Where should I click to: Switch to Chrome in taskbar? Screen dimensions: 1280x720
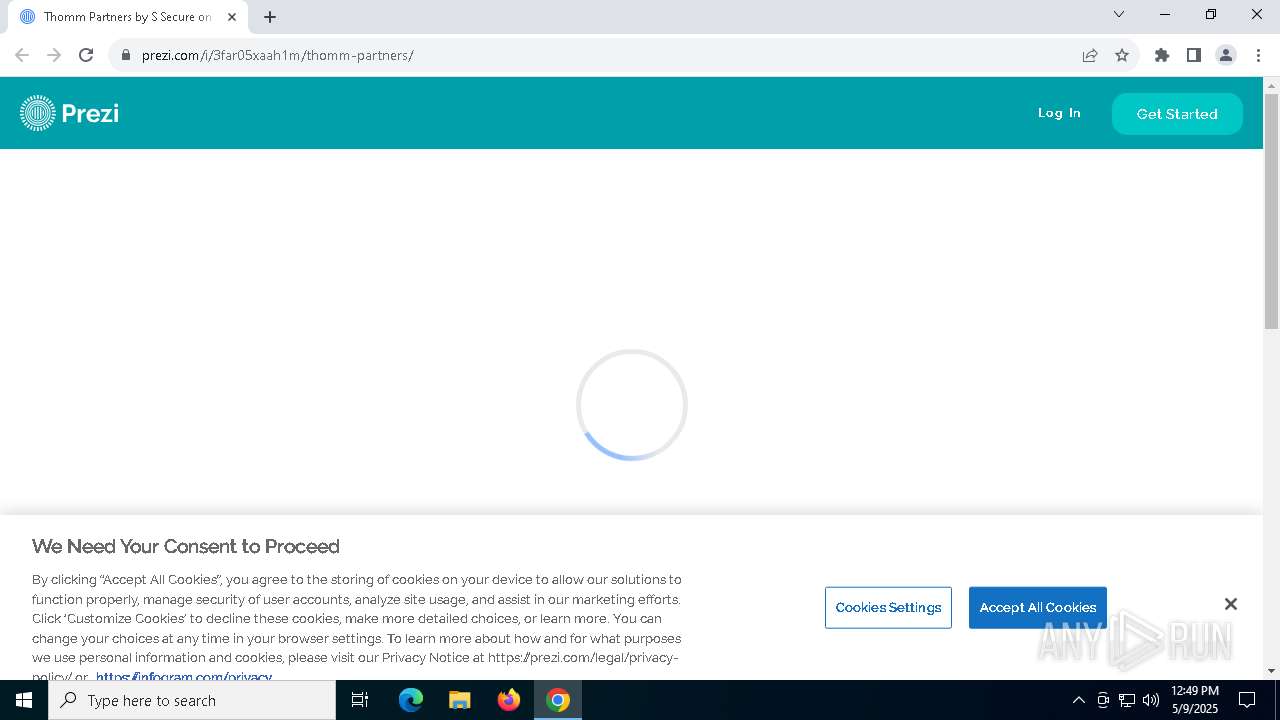[x=558, y=700]
